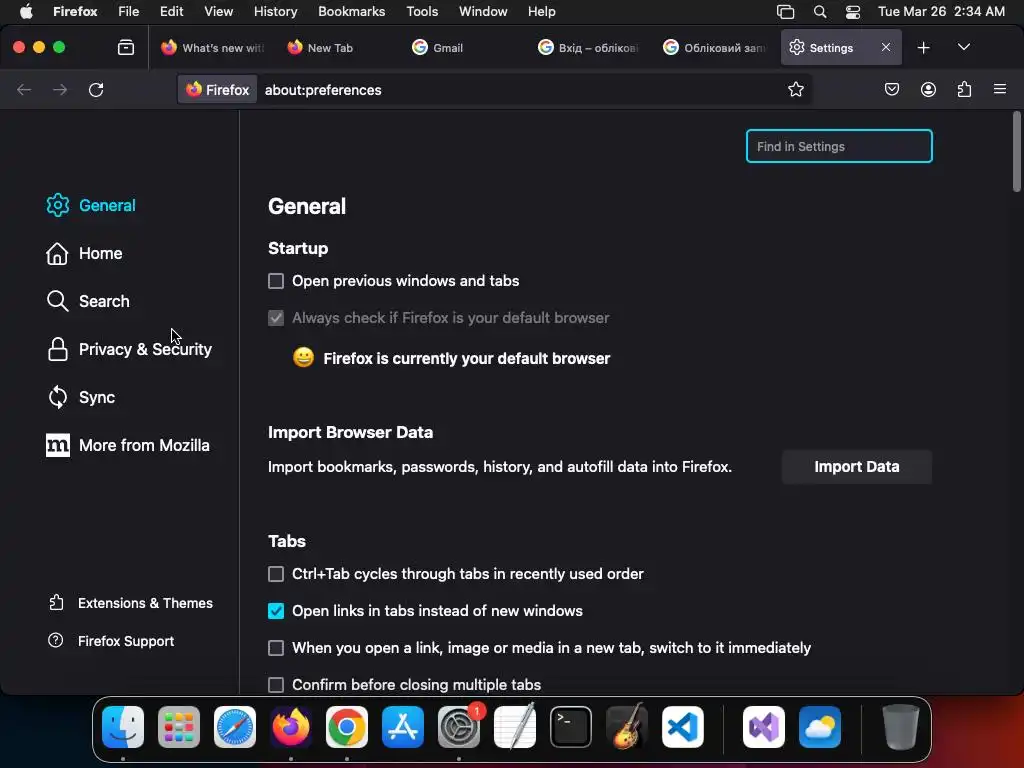Open Spotlight search in the menu bar

point(820,12)
